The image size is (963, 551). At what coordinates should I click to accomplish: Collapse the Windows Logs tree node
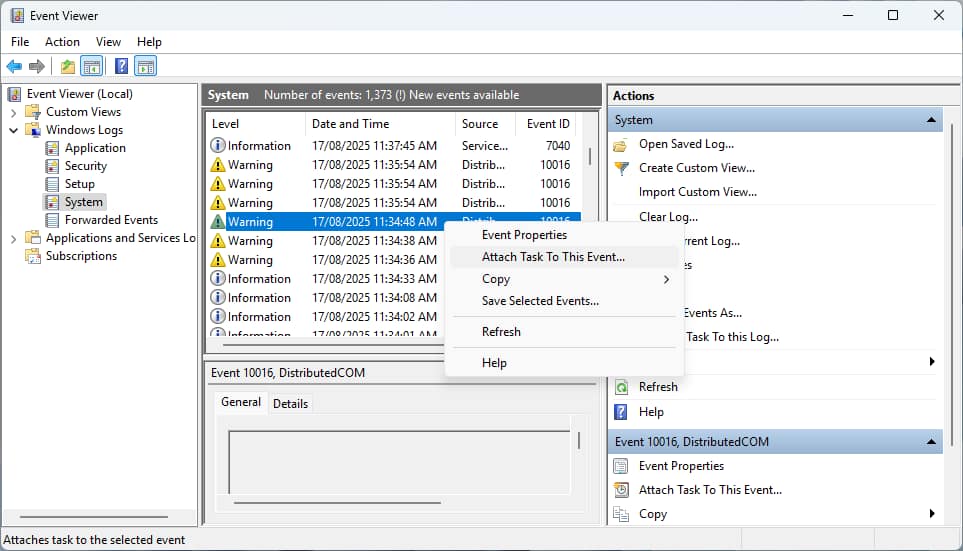[14, 130]
